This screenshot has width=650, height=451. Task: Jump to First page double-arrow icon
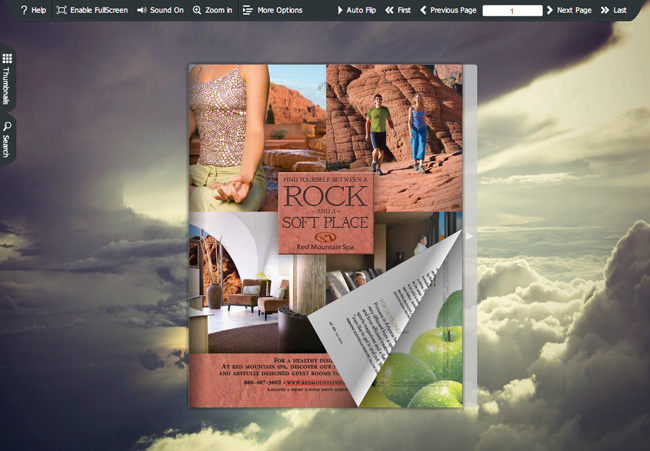(x=389, y=10)
